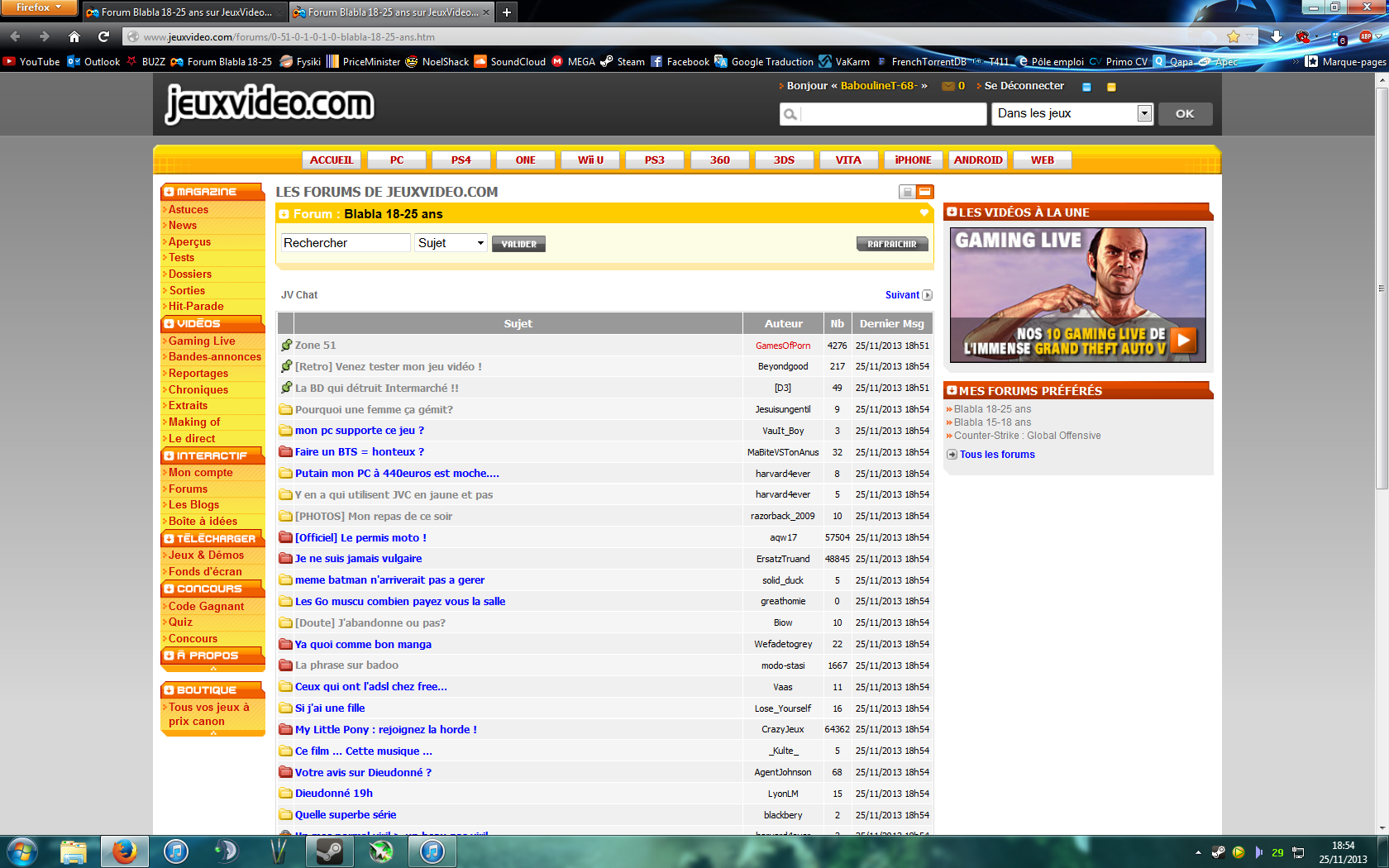This screenshot has width=1389, height=868.
Task: Open Steam from the Windows taskbar
Action: (330, 851)
